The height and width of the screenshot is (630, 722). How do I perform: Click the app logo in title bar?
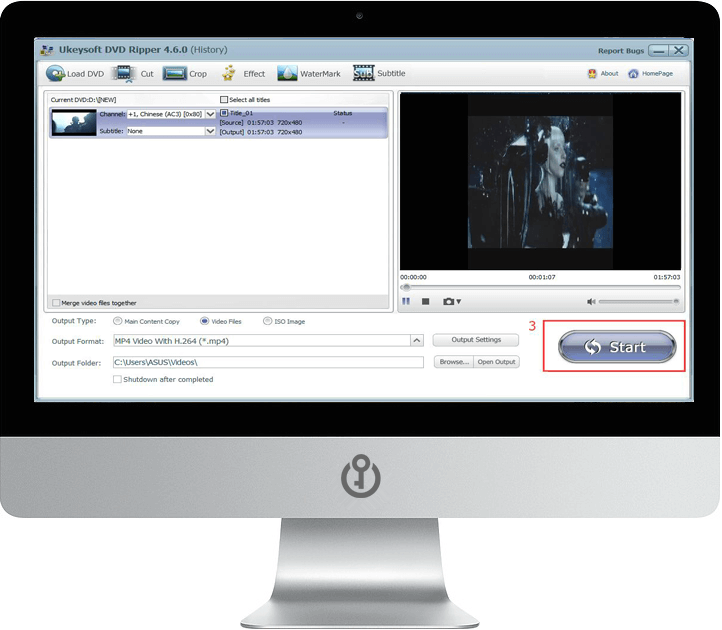coord(47,50)
